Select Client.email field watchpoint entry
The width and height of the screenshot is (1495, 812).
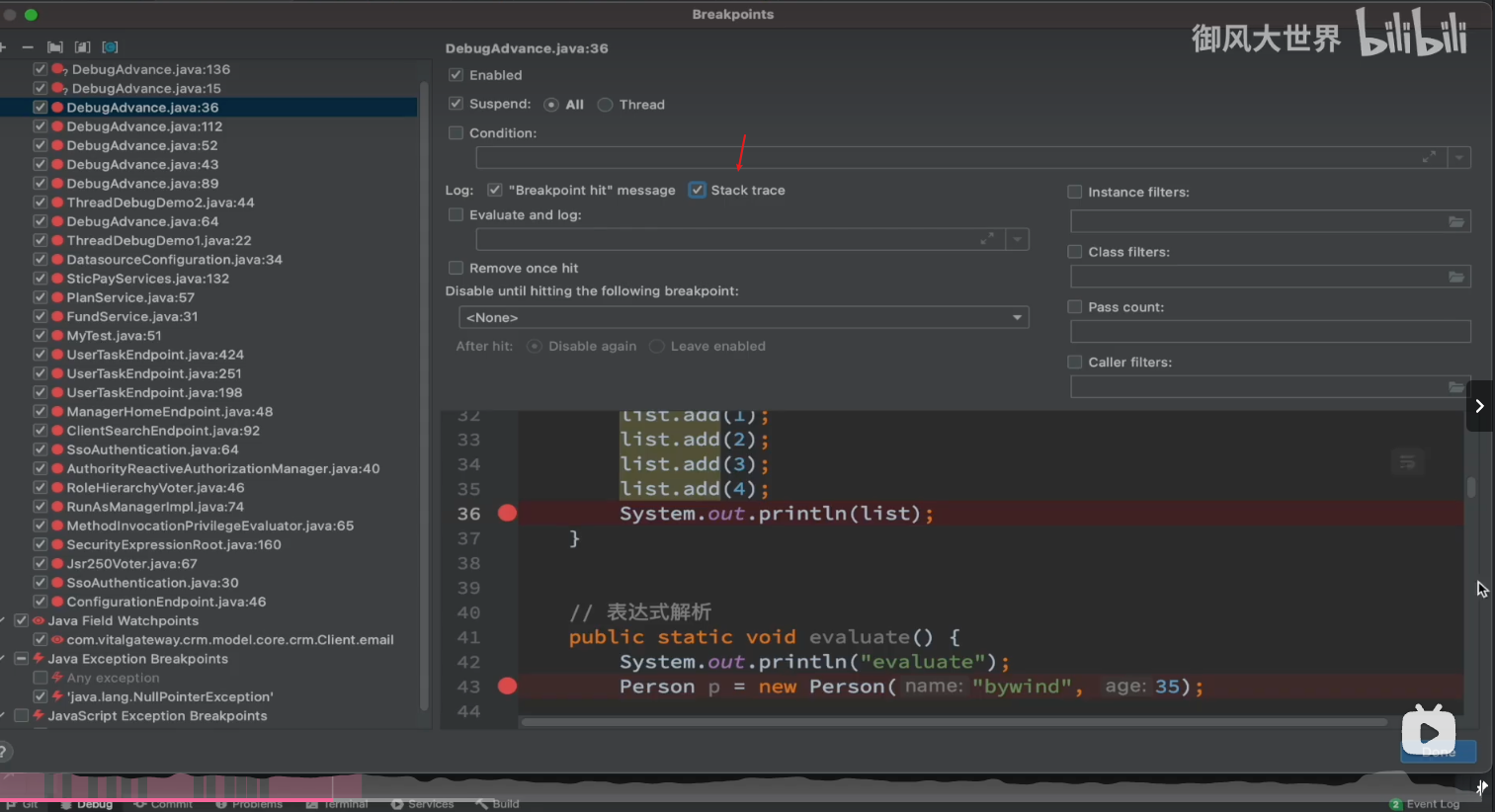(x=230, y=640)
